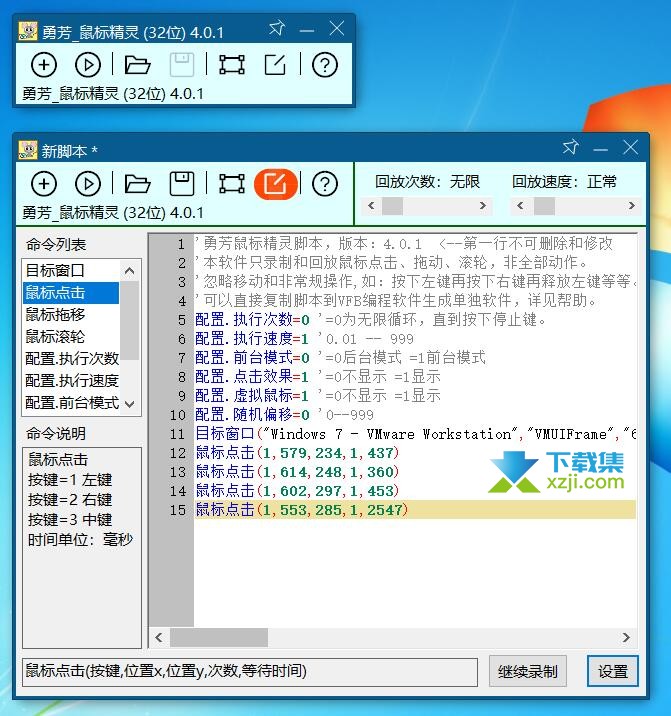The width and height of the screenshot is (671, 716).
Task: Open script file from 新脚本 toolbar
Action: tap(137, 184)
